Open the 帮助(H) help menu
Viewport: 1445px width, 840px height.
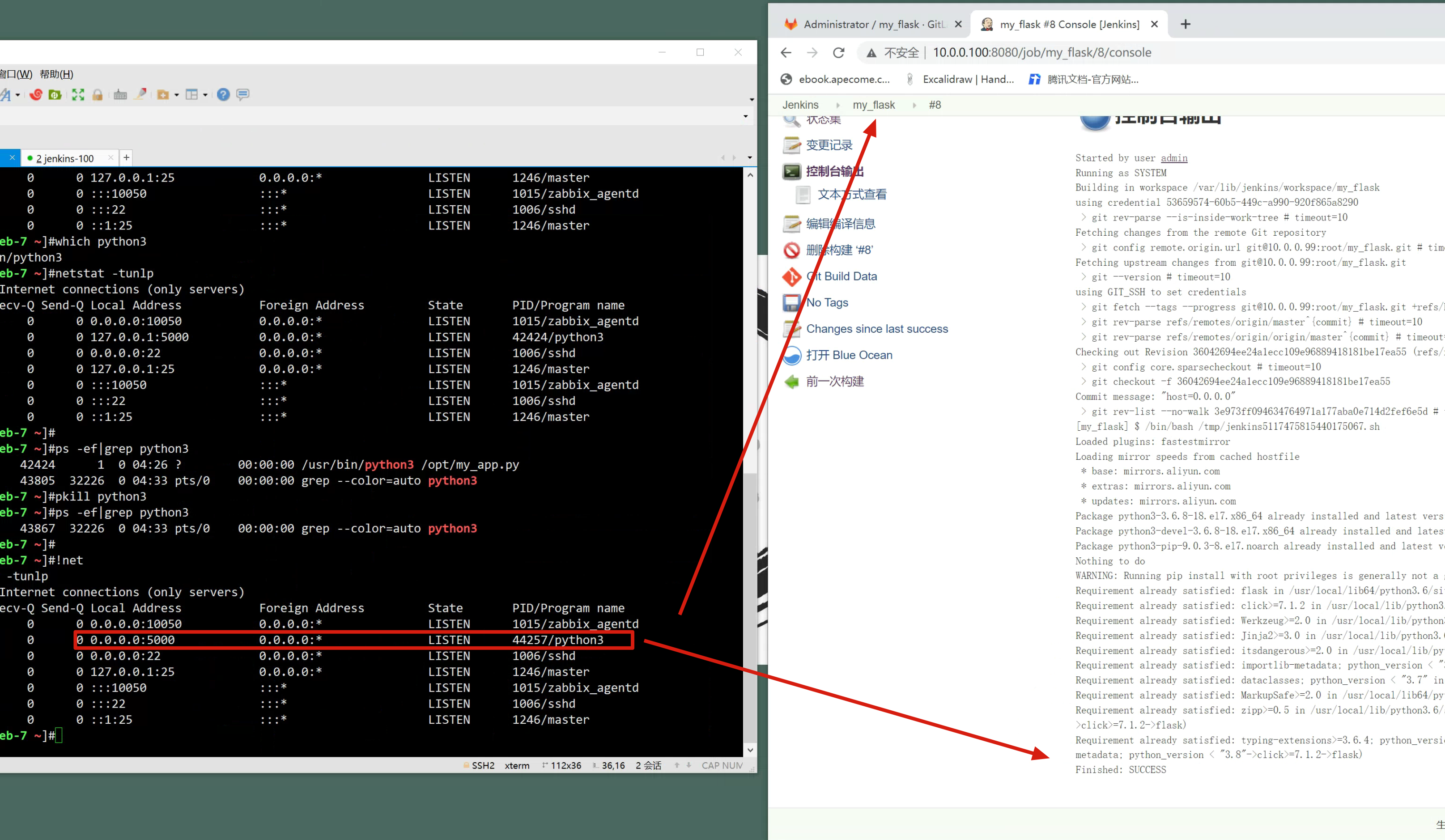click(x=56, y=75)
